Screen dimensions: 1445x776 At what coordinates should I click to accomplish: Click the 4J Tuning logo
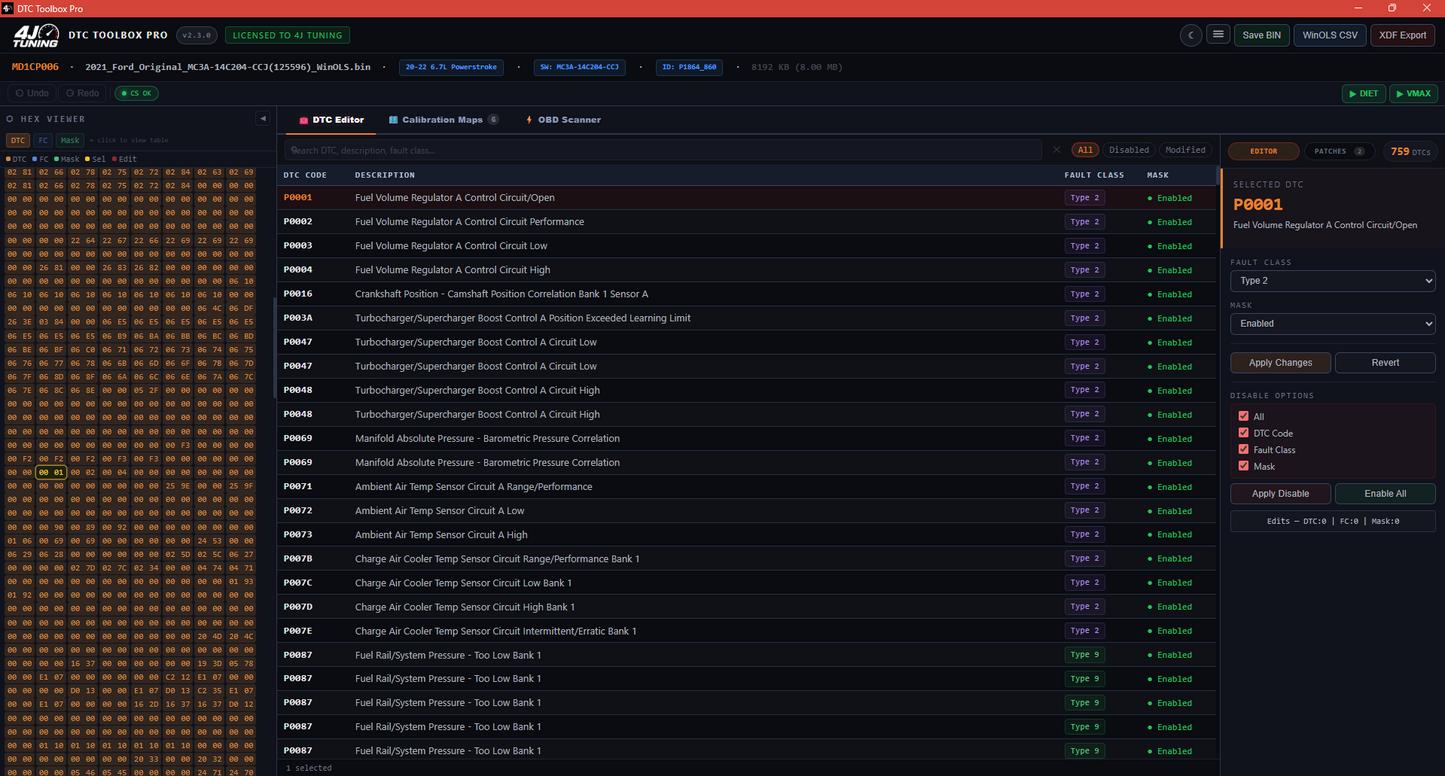point(35,36)
